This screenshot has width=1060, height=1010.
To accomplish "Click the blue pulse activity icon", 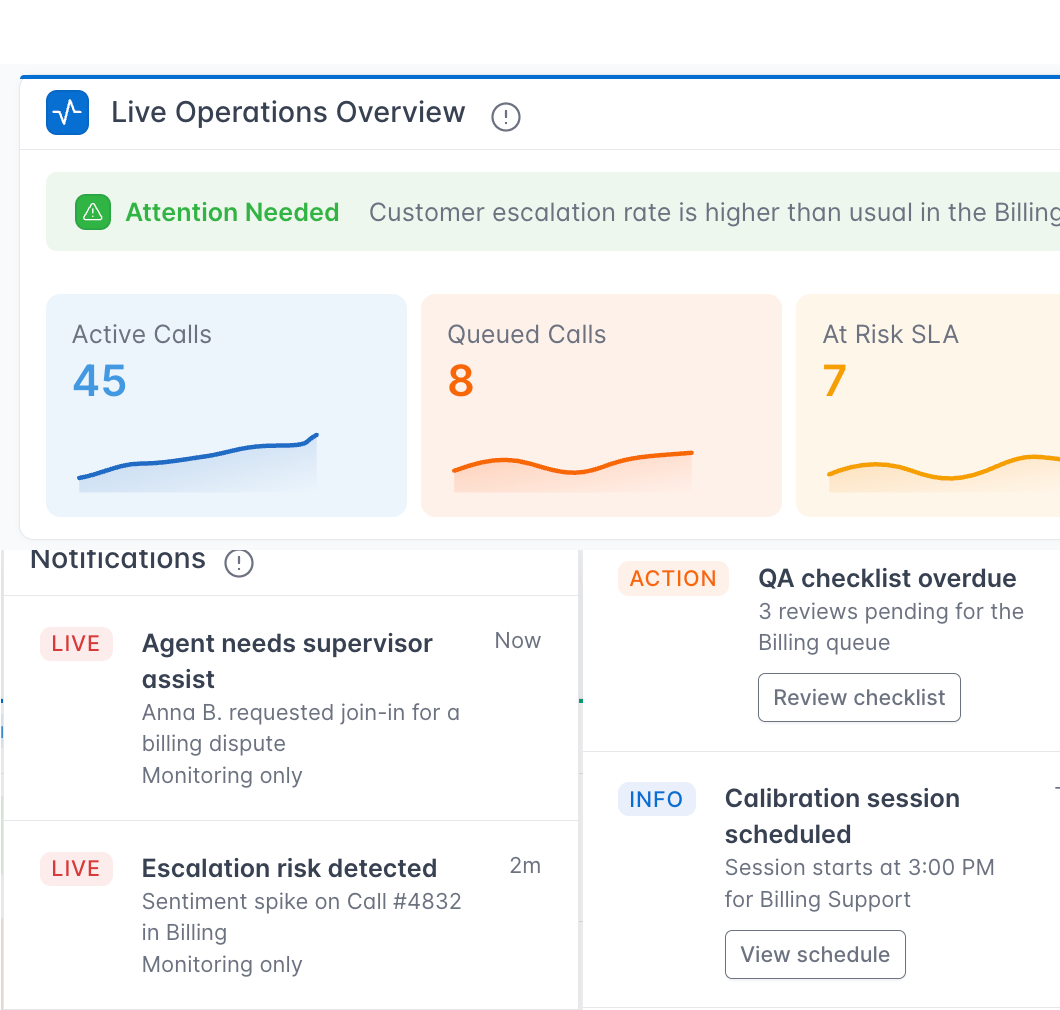I will (68, 112).
